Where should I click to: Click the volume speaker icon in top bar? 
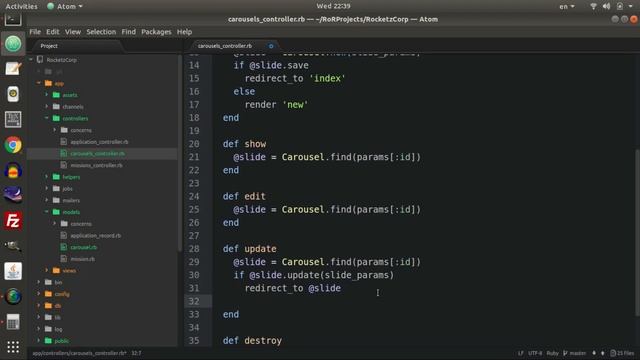[x=606, y=6]
